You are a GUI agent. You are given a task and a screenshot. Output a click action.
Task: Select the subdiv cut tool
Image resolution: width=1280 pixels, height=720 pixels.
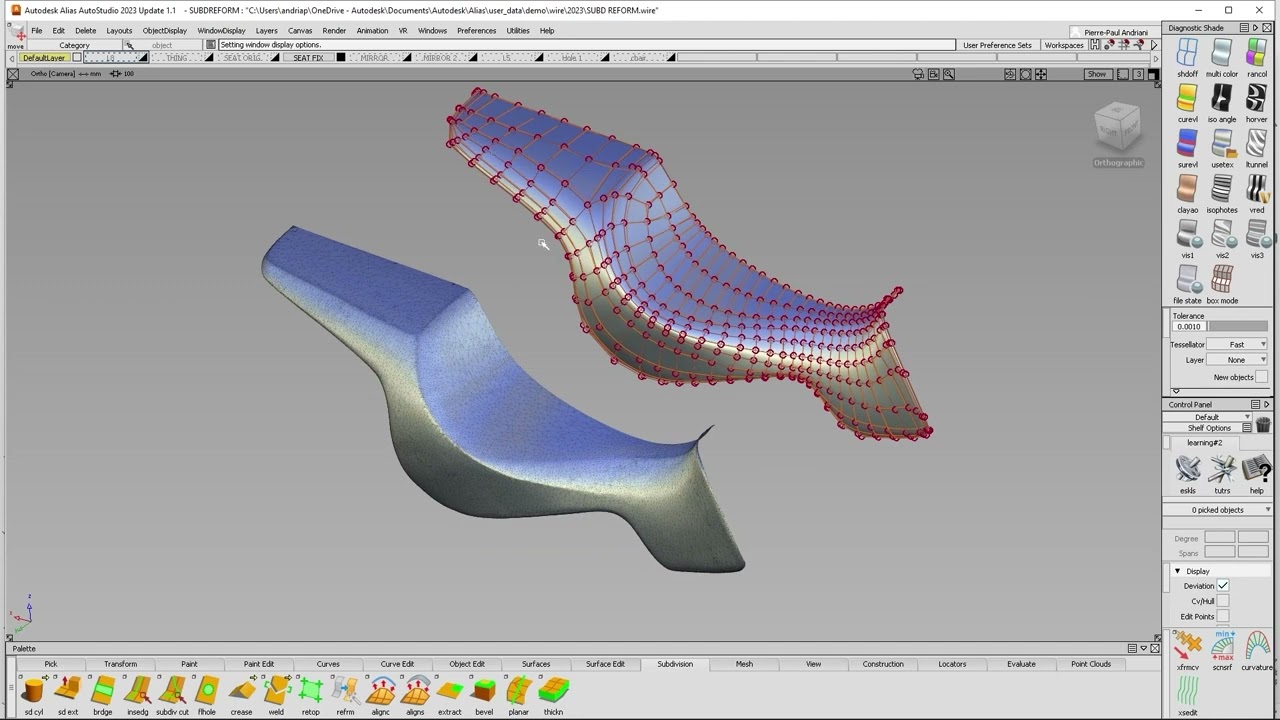click(172, 690)
